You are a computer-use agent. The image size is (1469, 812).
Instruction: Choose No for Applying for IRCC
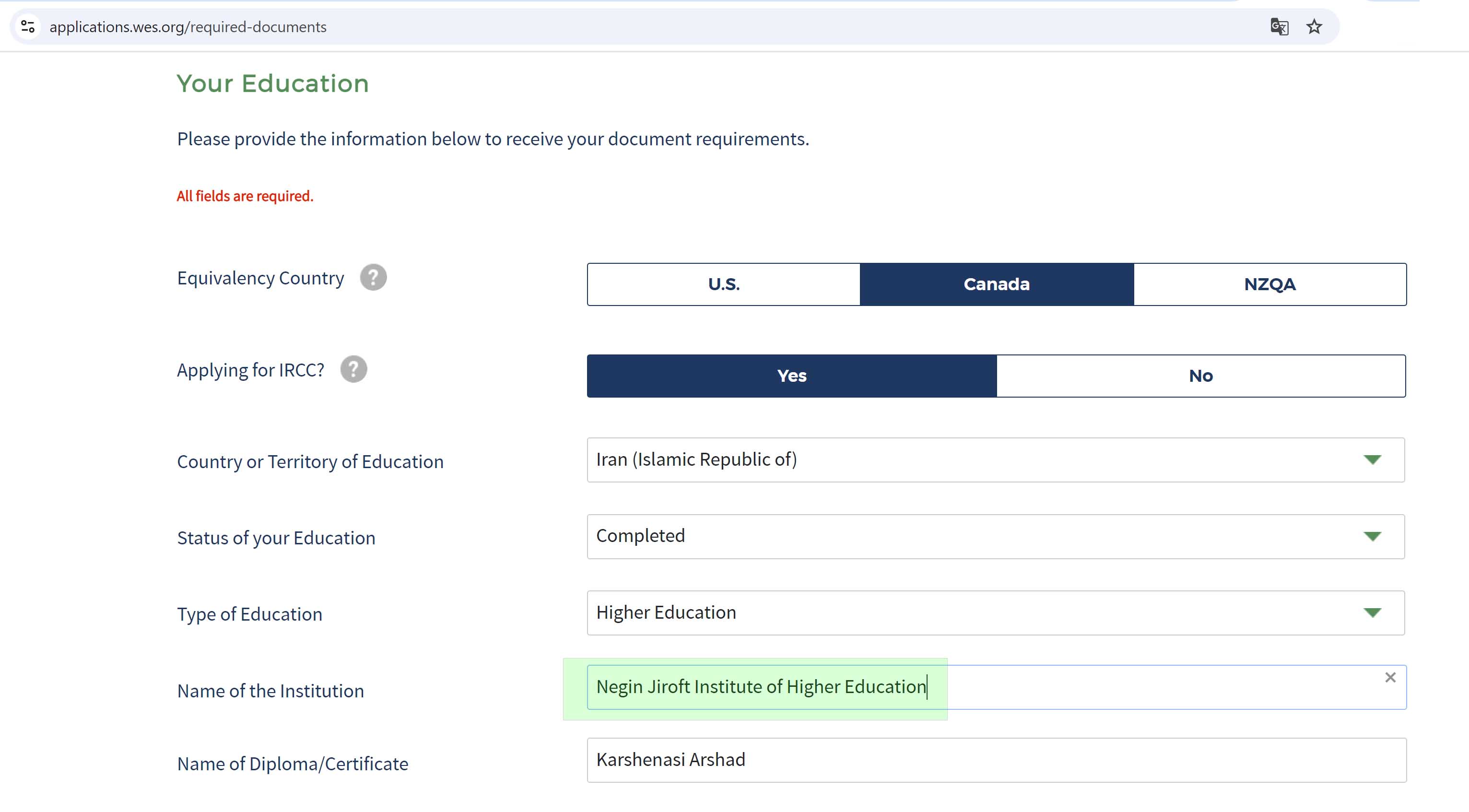click(x=1200, y=376)
